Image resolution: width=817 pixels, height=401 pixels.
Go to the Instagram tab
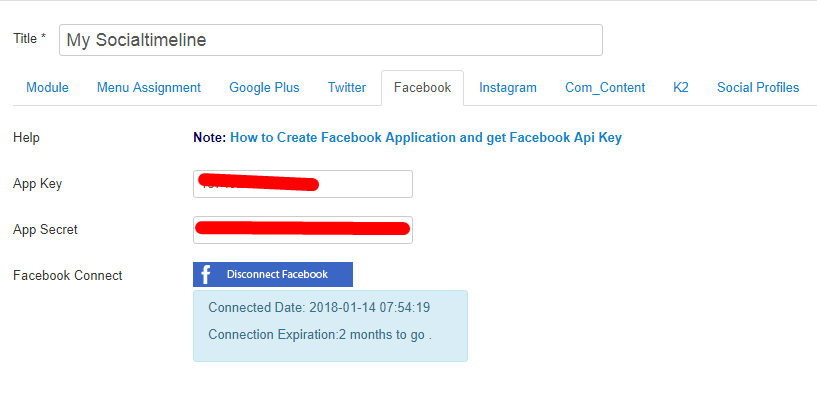coord(508,87)
